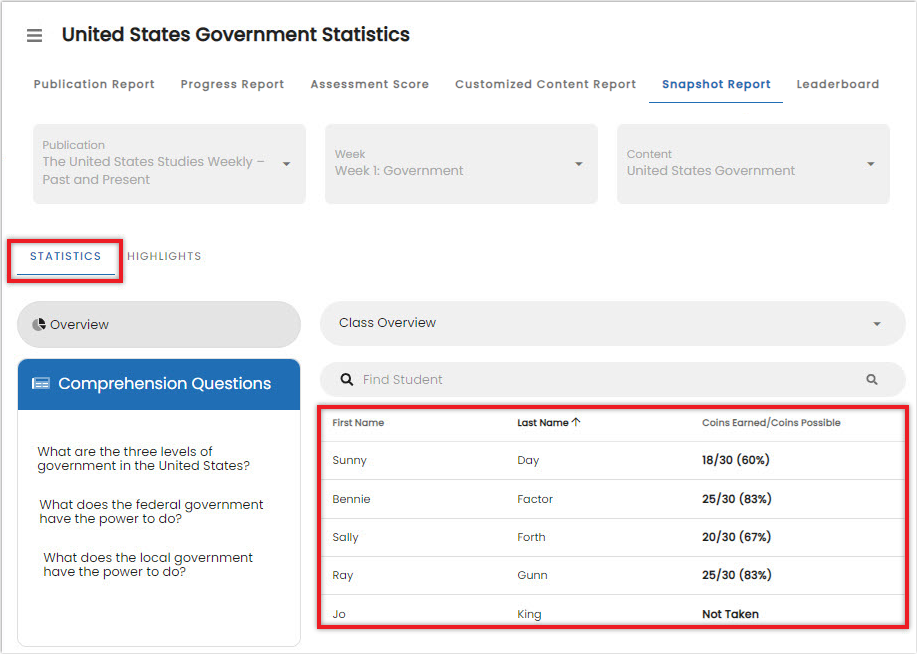The height and width of the screenshot is (655, 918).
Task: Open the Customized Content Report tab
Action: [x=545, y=84]
